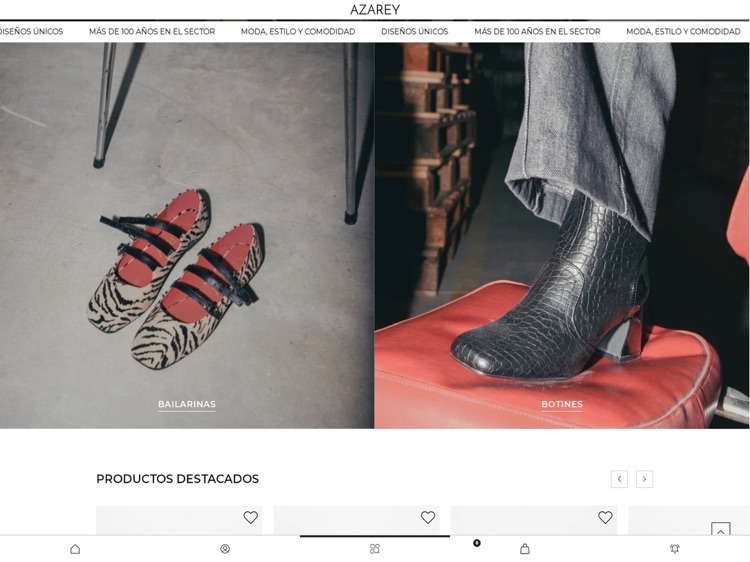
Task: Open the notification bell icon
Action: [674, 549]
